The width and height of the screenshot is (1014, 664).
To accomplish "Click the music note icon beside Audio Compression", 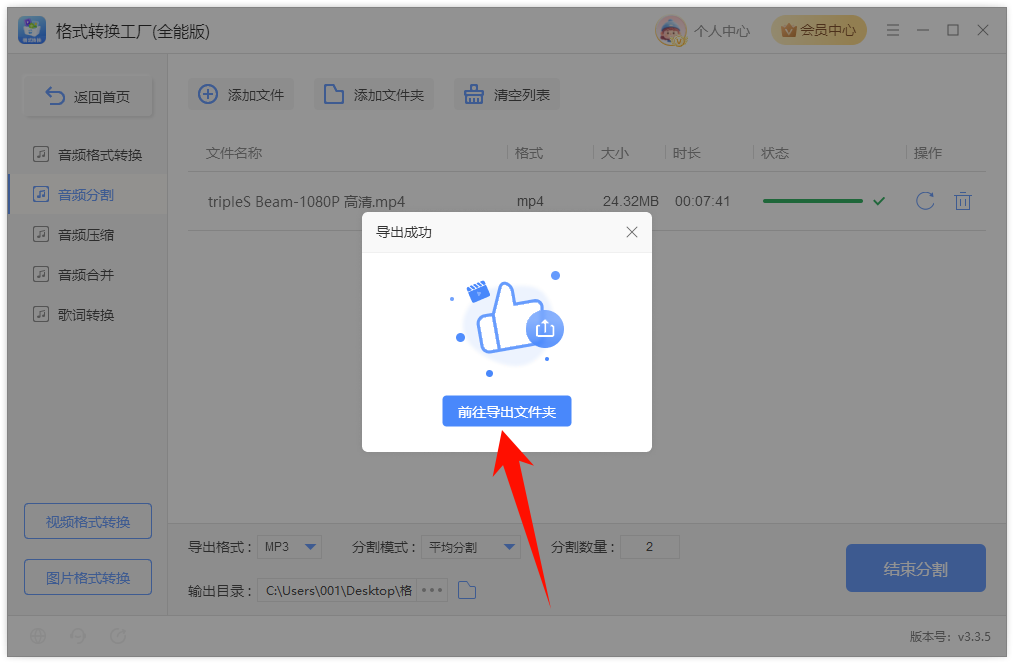I will 41,234.
